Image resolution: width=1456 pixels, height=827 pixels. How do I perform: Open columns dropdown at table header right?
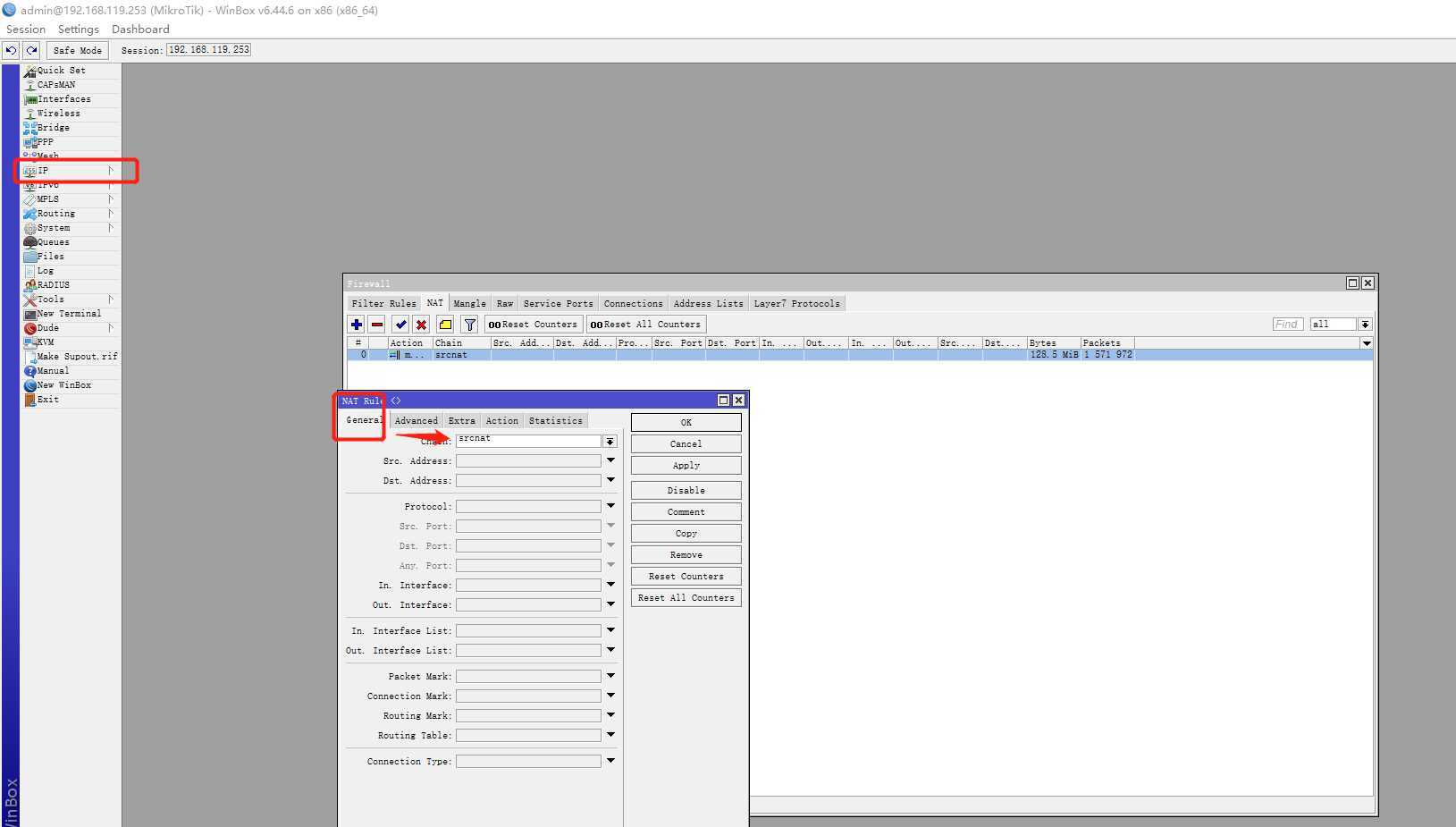(1367, 343)
